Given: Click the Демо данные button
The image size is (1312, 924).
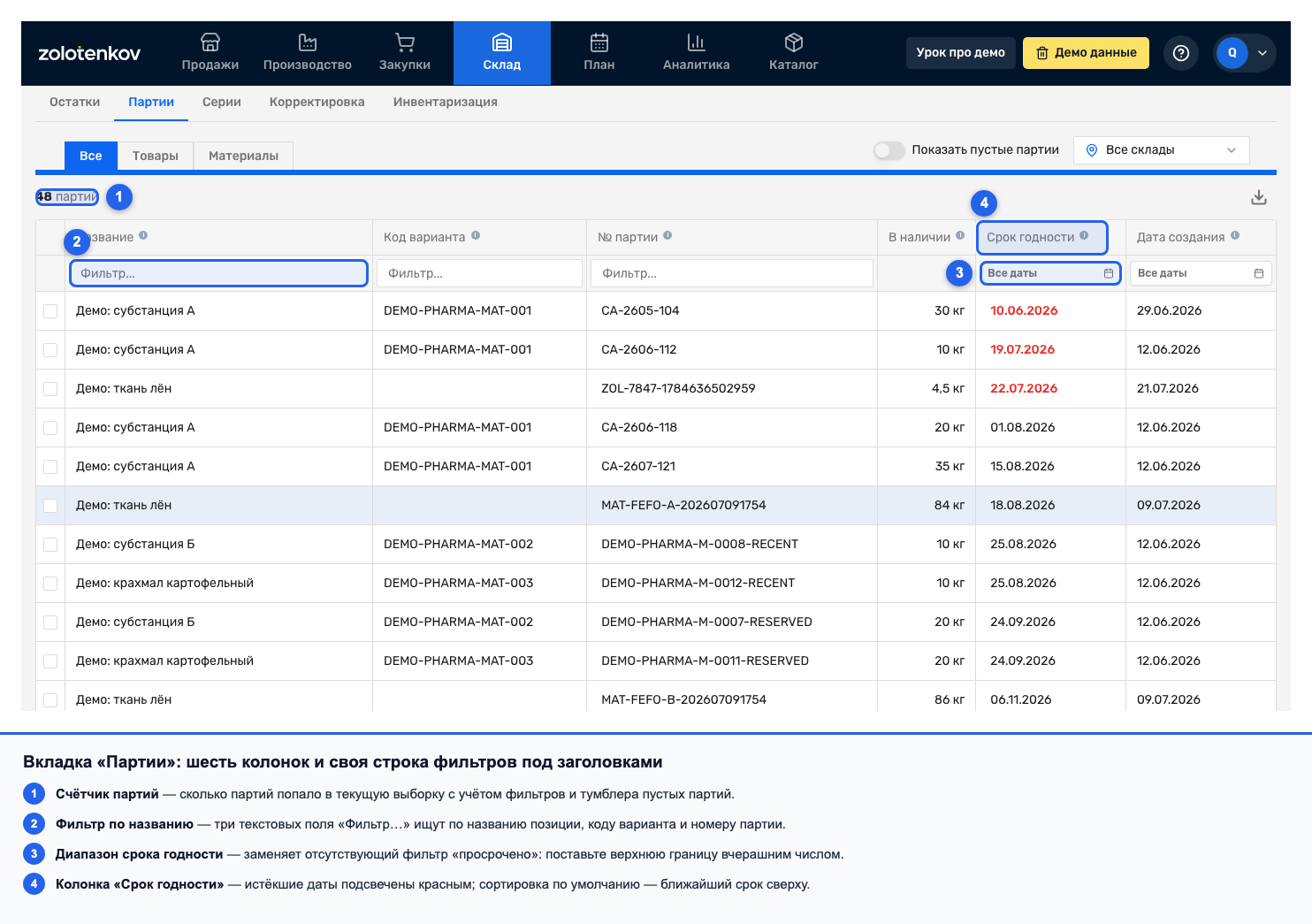Looking at the screenshot, I should [x=1086, y=53].
